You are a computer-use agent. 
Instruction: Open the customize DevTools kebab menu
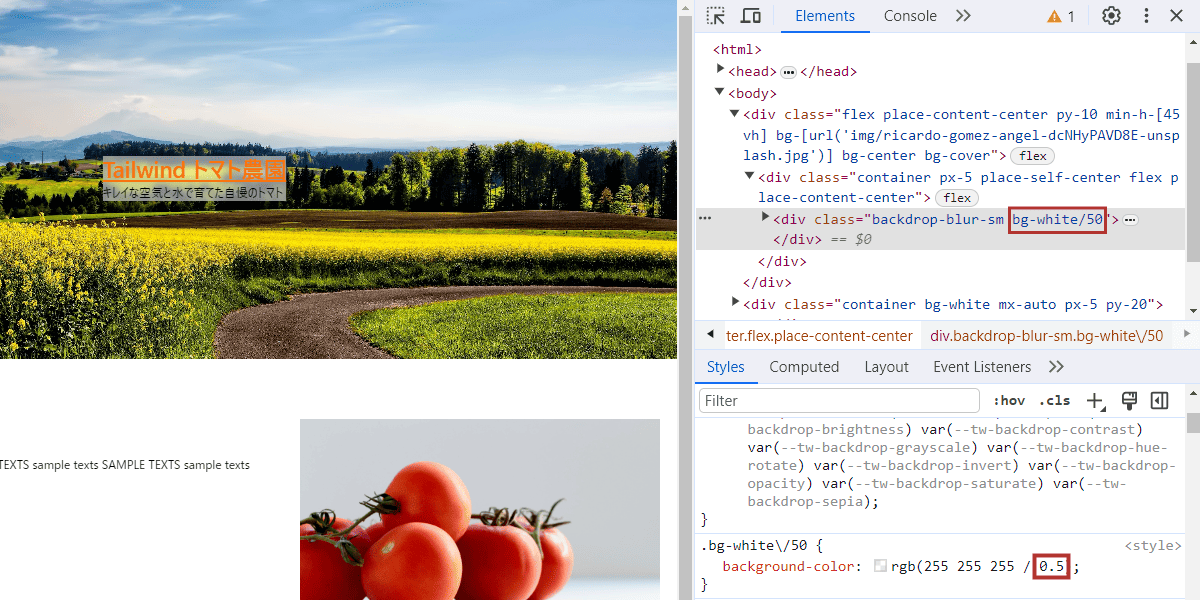pyautogui.click(x=1146, y=16)
